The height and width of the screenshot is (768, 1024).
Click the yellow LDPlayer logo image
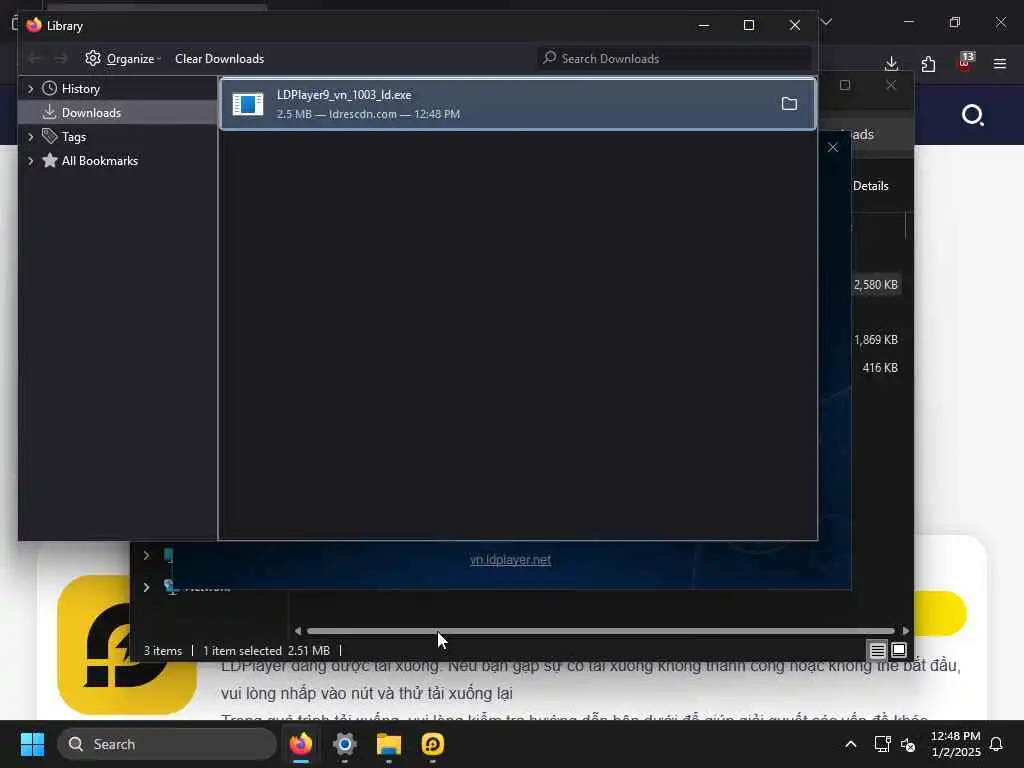tap(127, 645)
